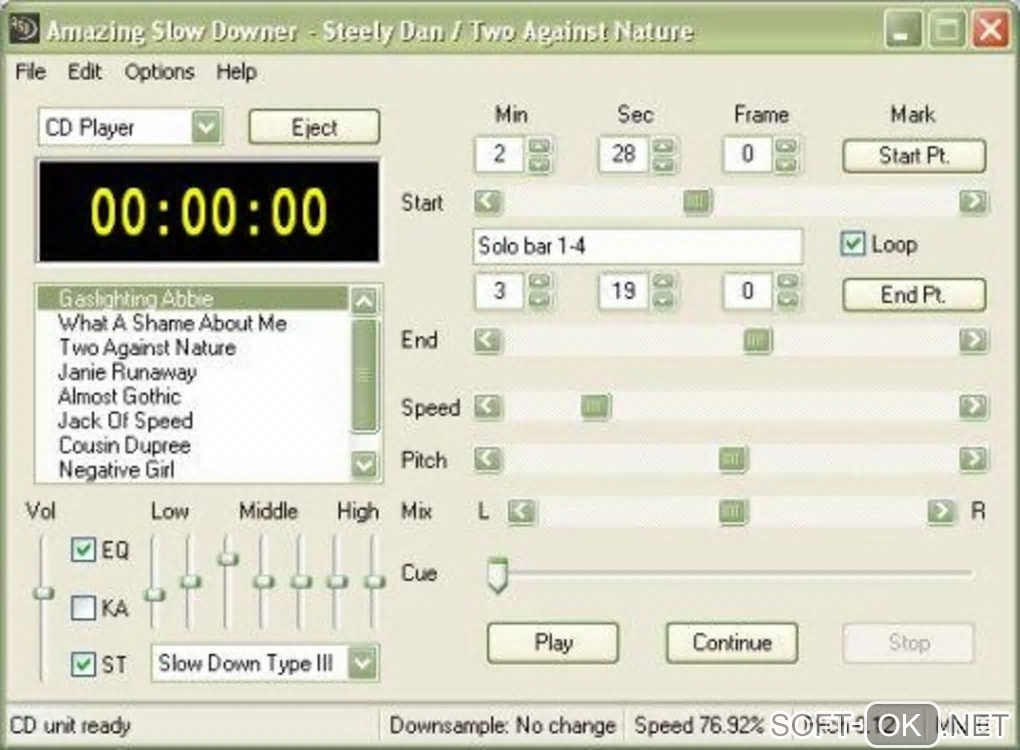Select track Janie Runaway
Image resolution: width=1020 pixels, height=750 pixels.
(x=193, y=372)
